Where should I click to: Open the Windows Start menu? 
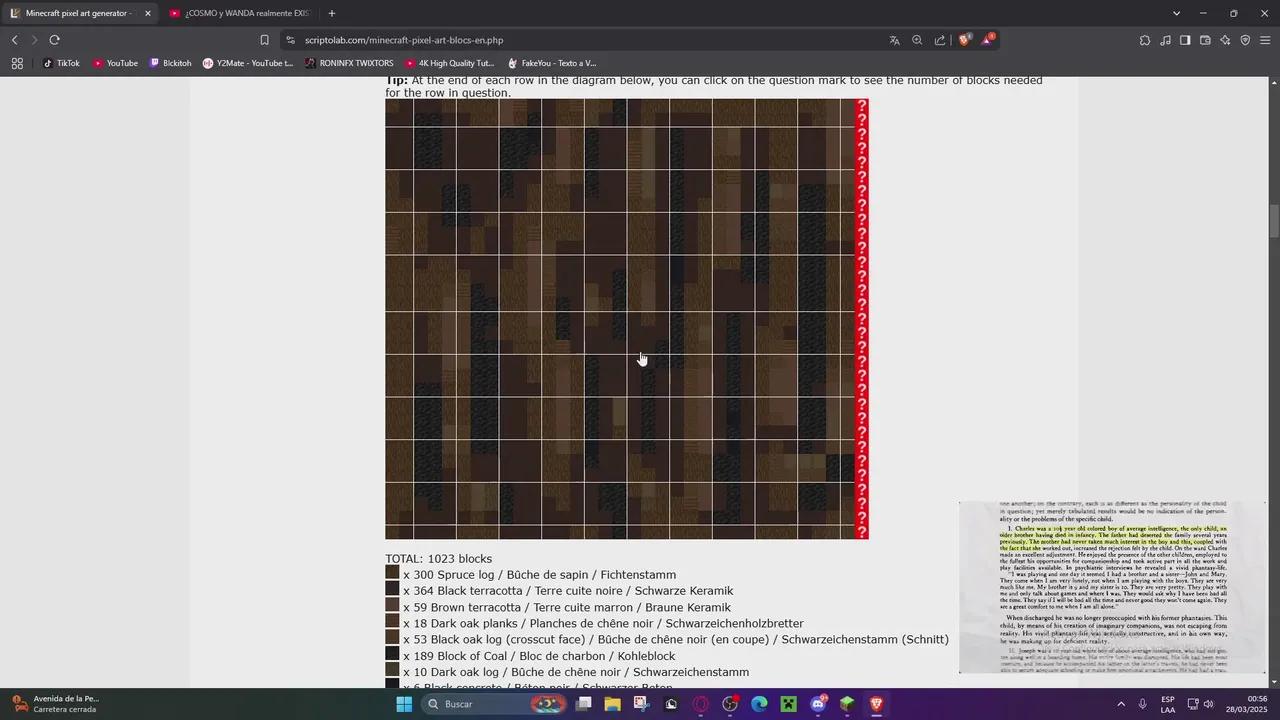tap(404, 704)
